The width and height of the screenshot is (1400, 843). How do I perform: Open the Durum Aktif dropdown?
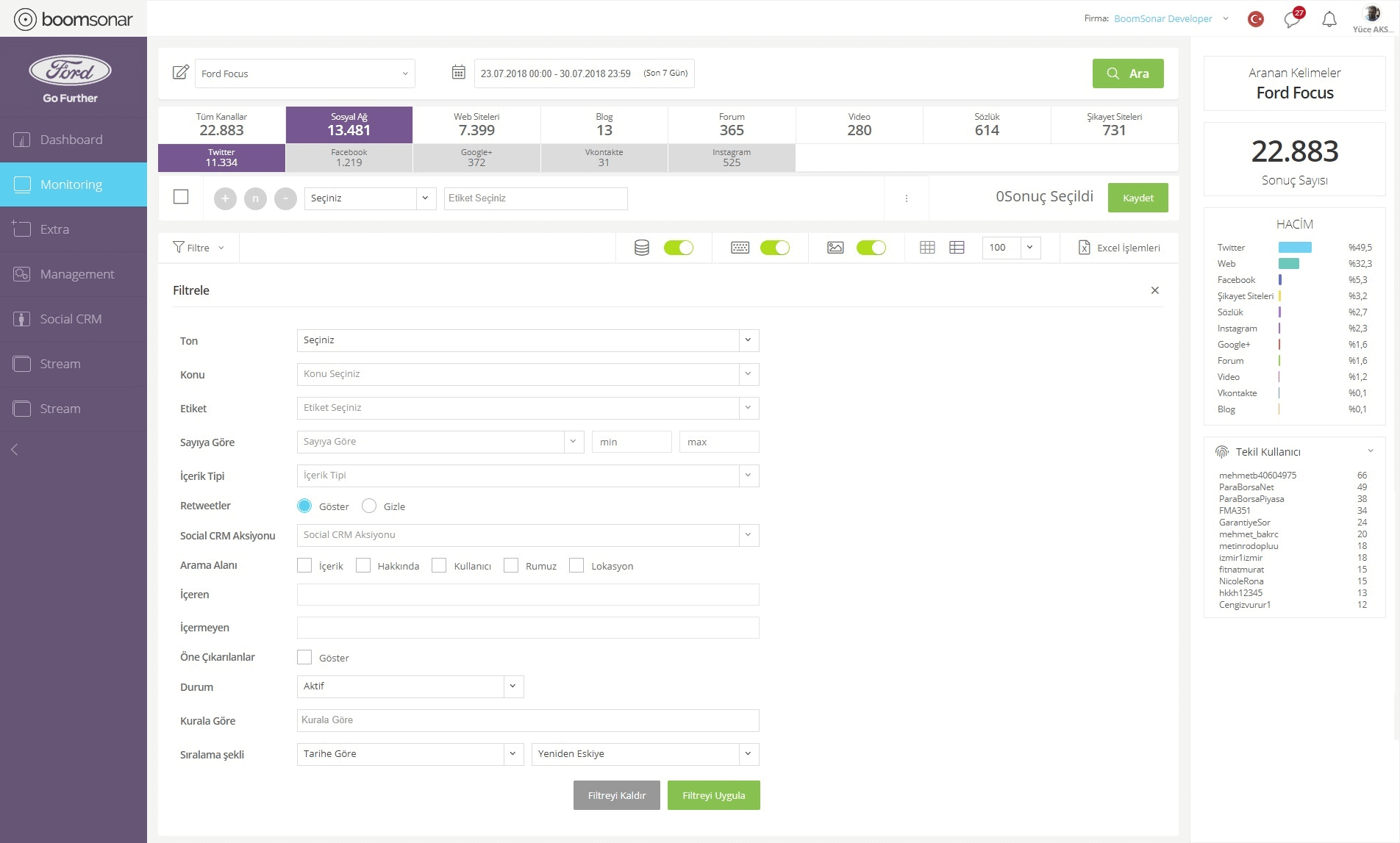point(410,686)
